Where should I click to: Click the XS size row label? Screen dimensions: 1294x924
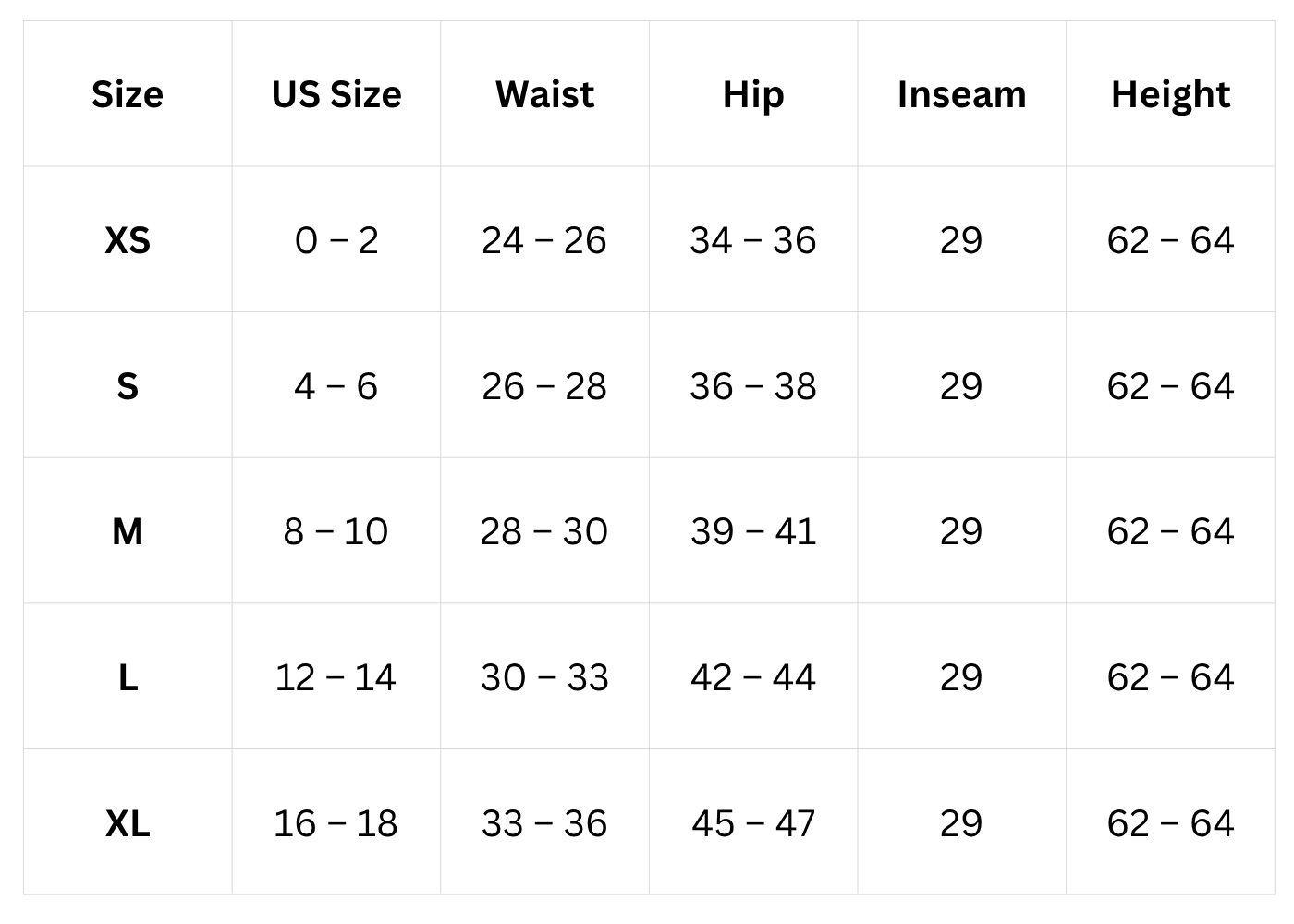pos(128,240)
